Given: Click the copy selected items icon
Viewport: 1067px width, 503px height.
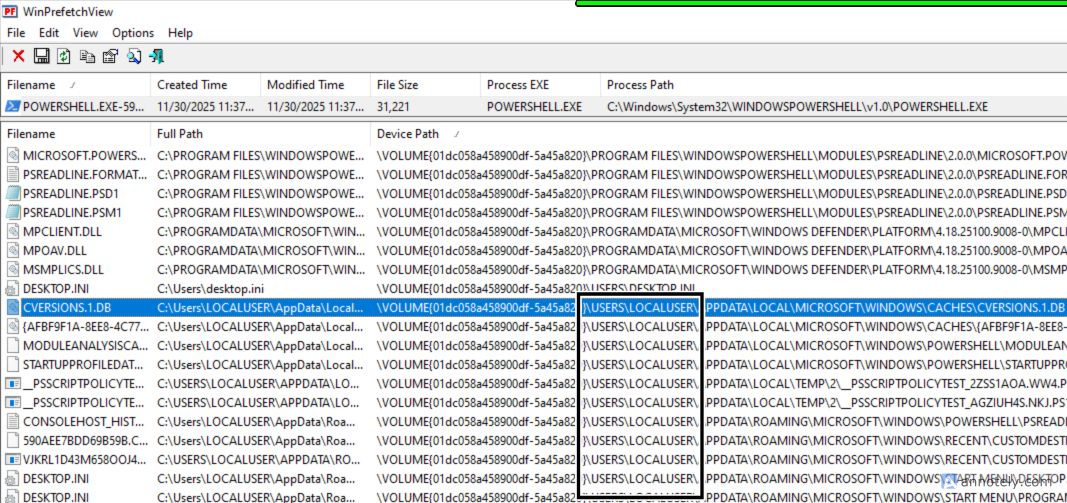Looking at the screenshot, I should (x=87, y=56).
